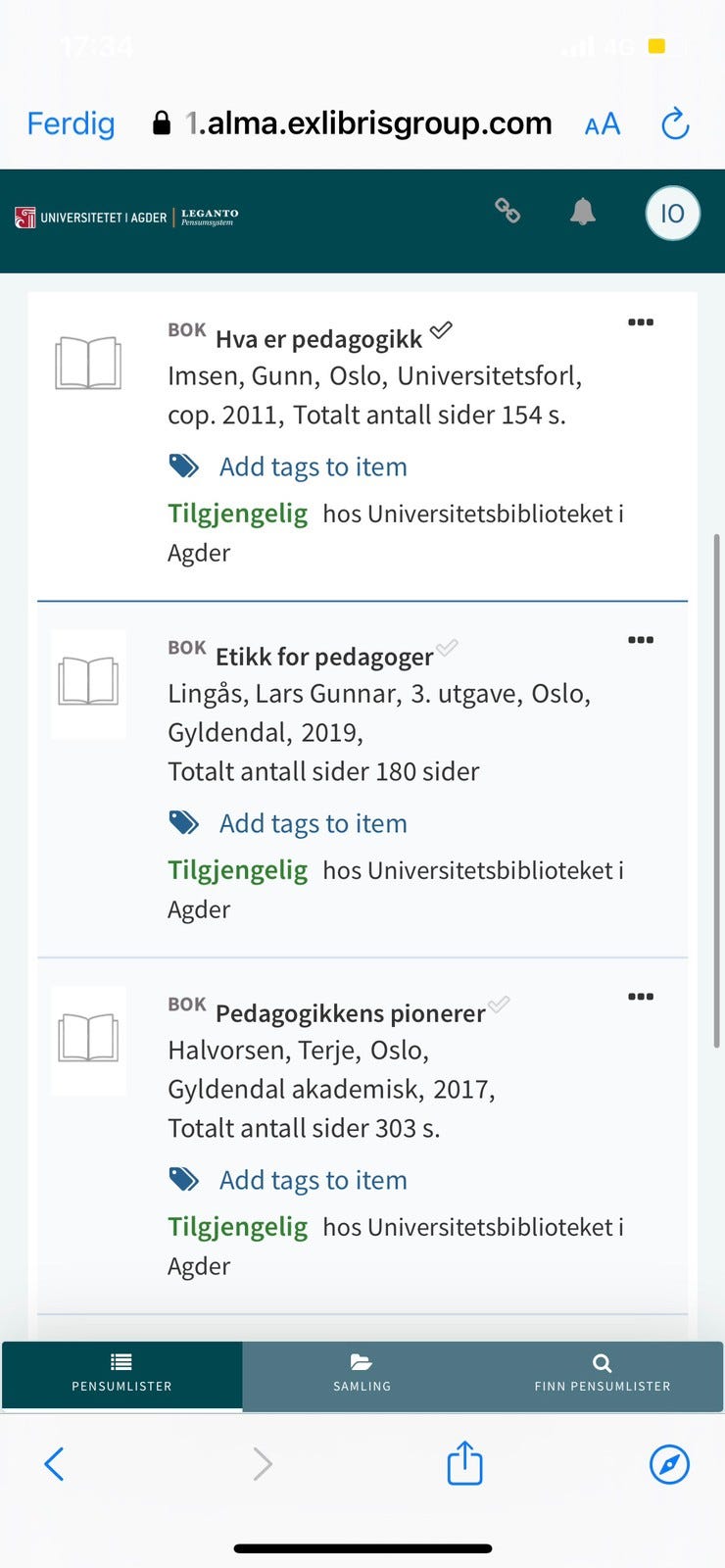This screenshot has height=1568, width=725.
Task: Click the Samling folder icon
Action: coord(362,1361)
